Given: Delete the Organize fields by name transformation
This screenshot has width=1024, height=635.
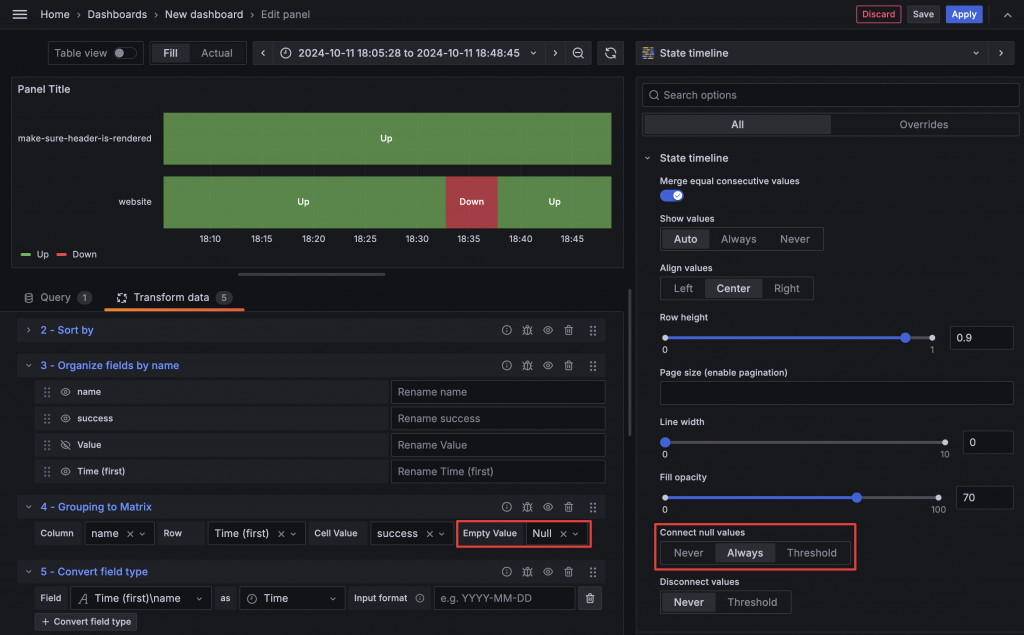Looking at the screenshot, I should point(569,365).
